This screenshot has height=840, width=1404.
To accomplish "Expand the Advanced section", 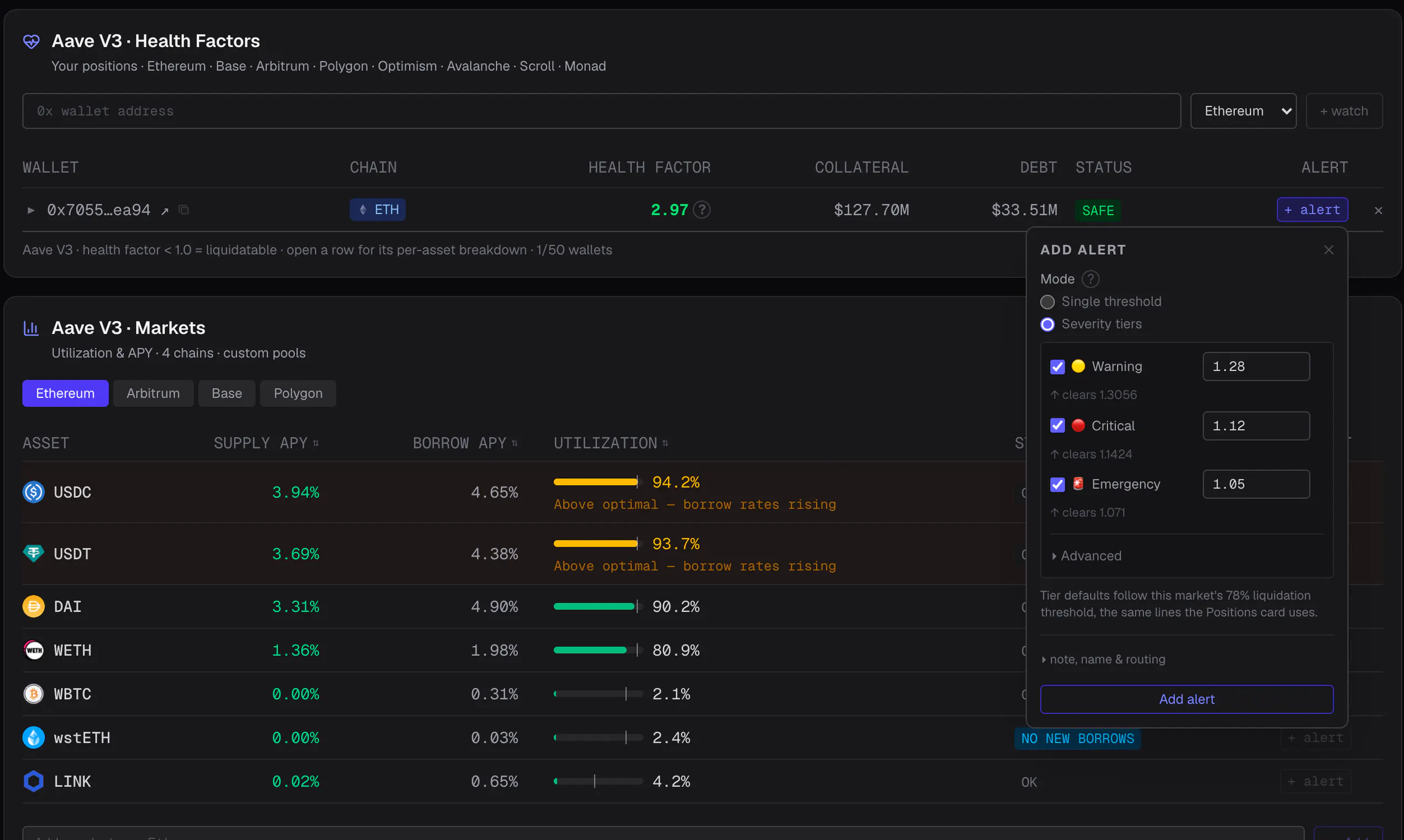I will coord(1086,556).
